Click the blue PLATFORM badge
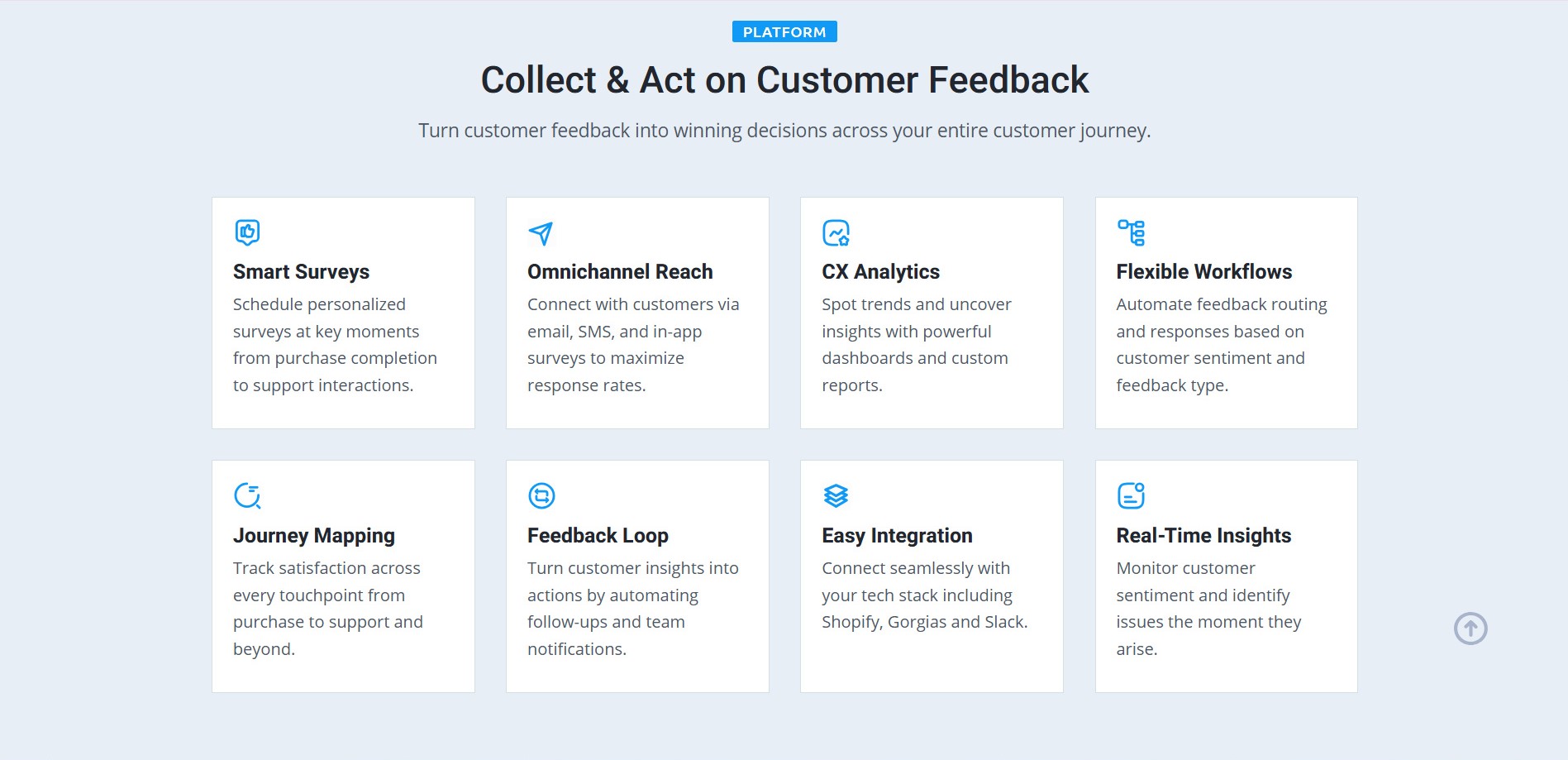This screenshot has width=1568, height=760. (x=784, y=31)
